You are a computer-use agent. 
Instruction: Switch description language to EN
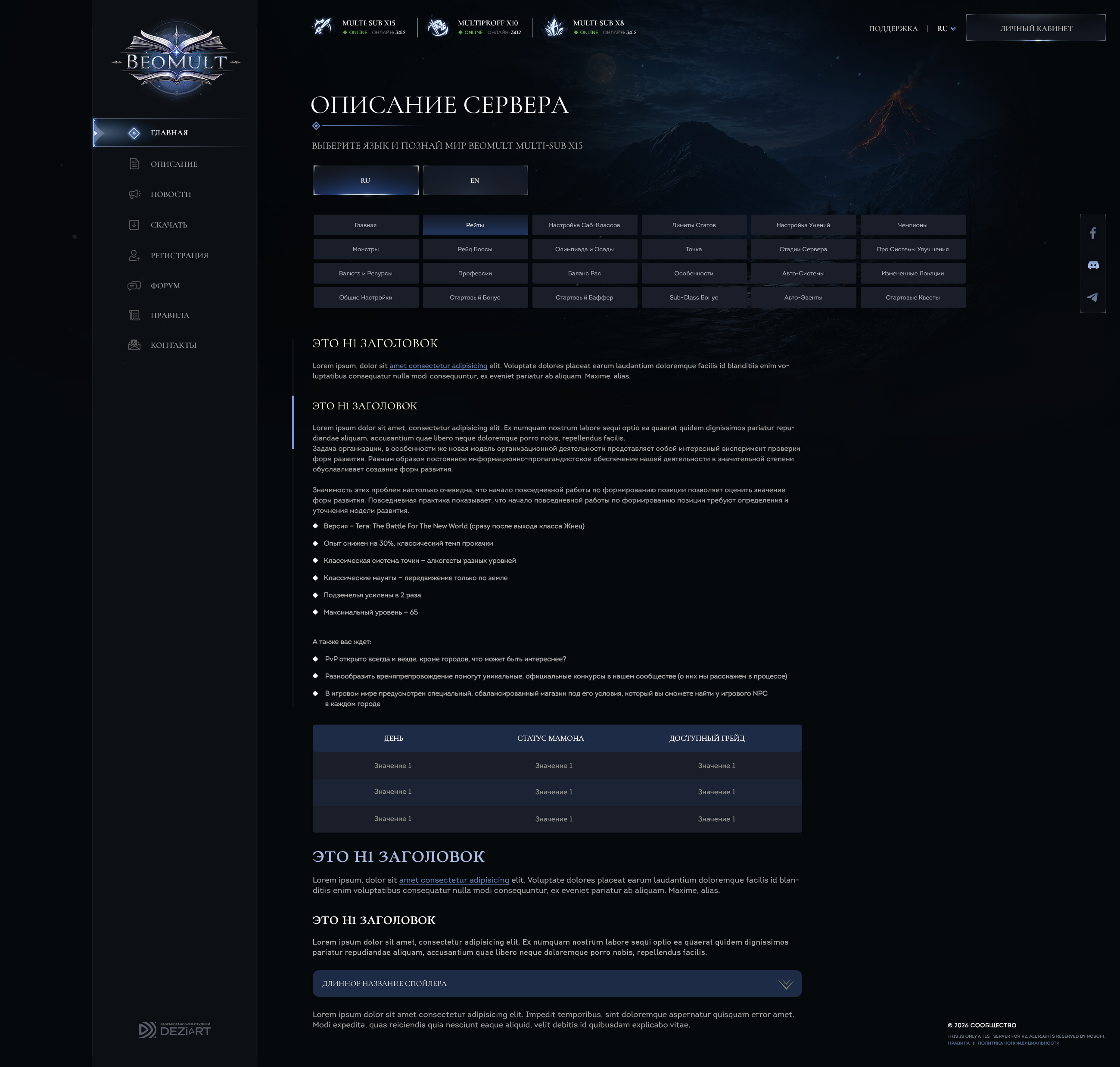475,180
